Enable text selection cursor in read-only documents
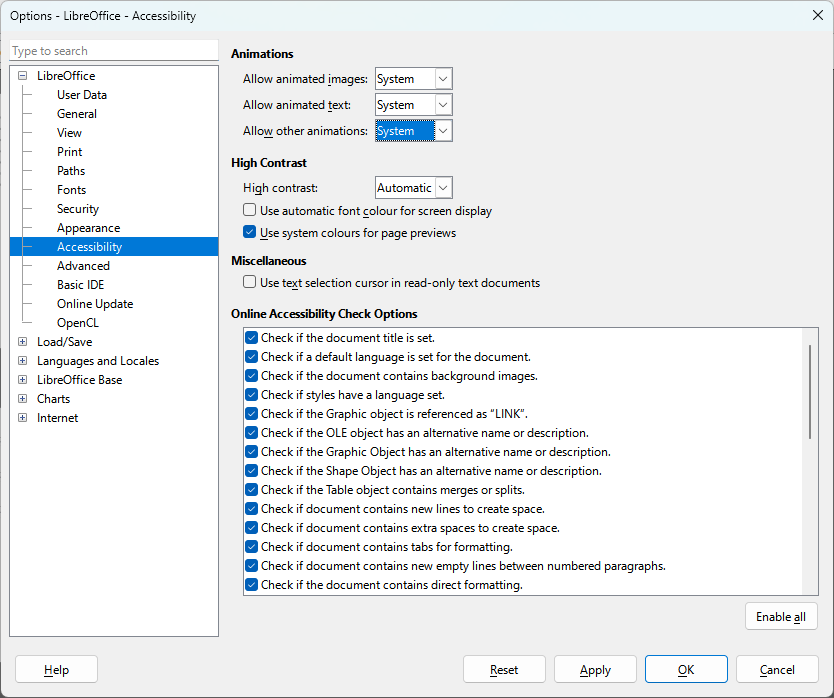Screen dimensions: 834x698 point(249,282)
